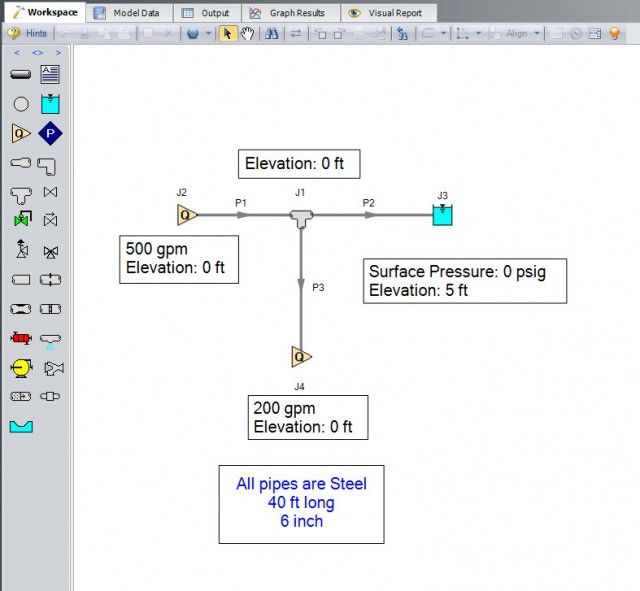Pick the Reservoir junction from toolbox
640x591 pixels.
pos(50,103)
